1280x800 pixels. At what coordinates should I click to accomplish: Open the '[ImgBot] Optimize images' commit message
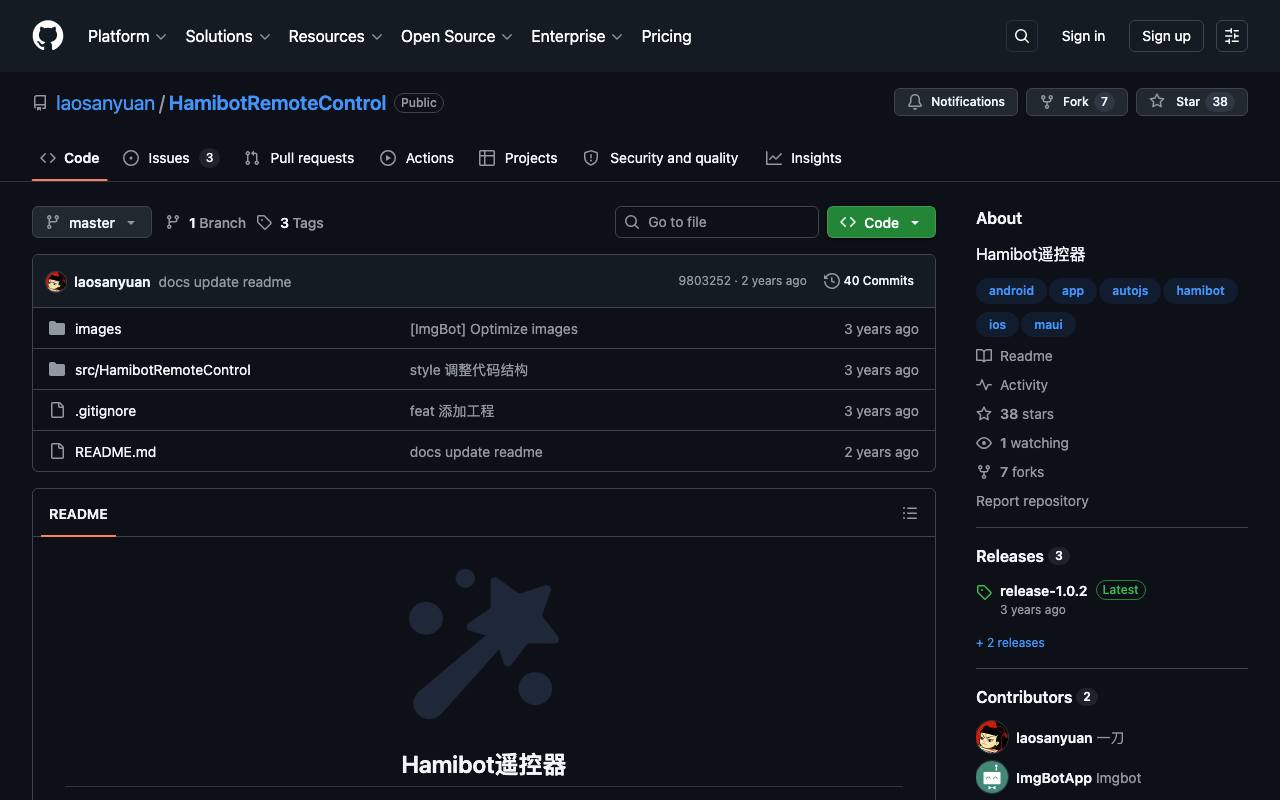click(x=494, y=329)
